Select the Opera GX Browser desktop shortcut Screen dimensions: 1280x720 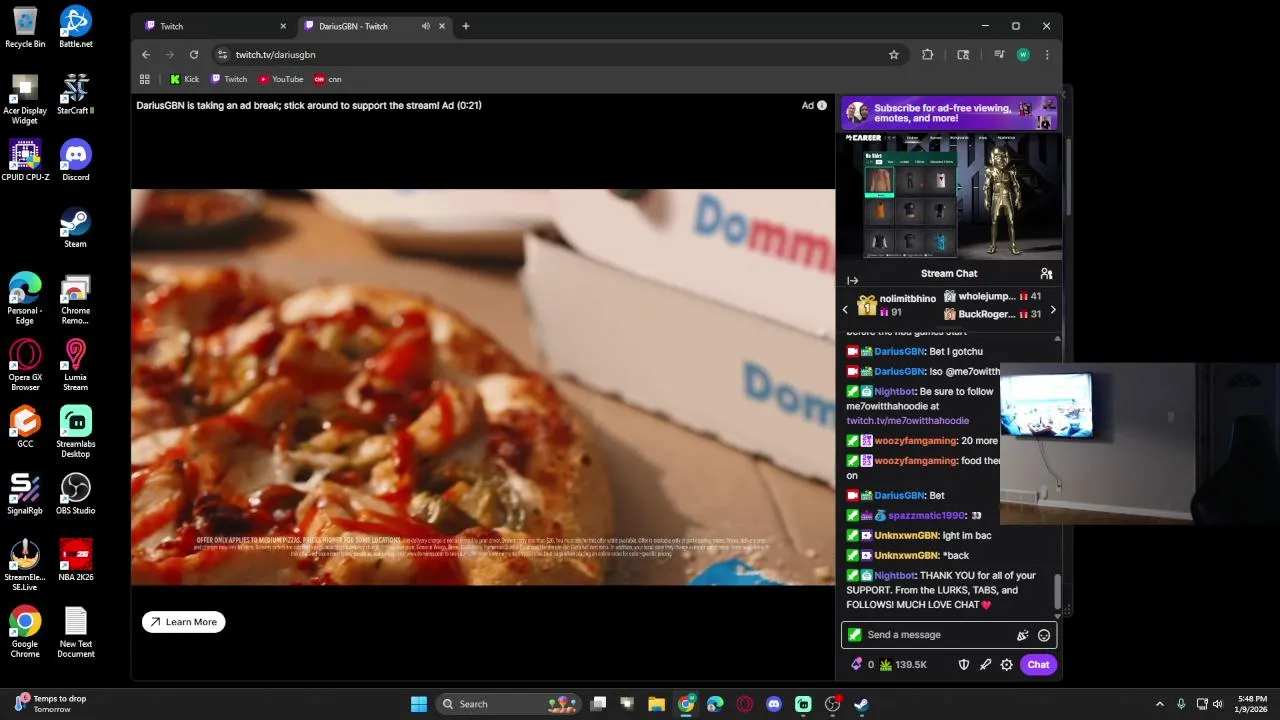pyautogui.click(x=25, y=365)
